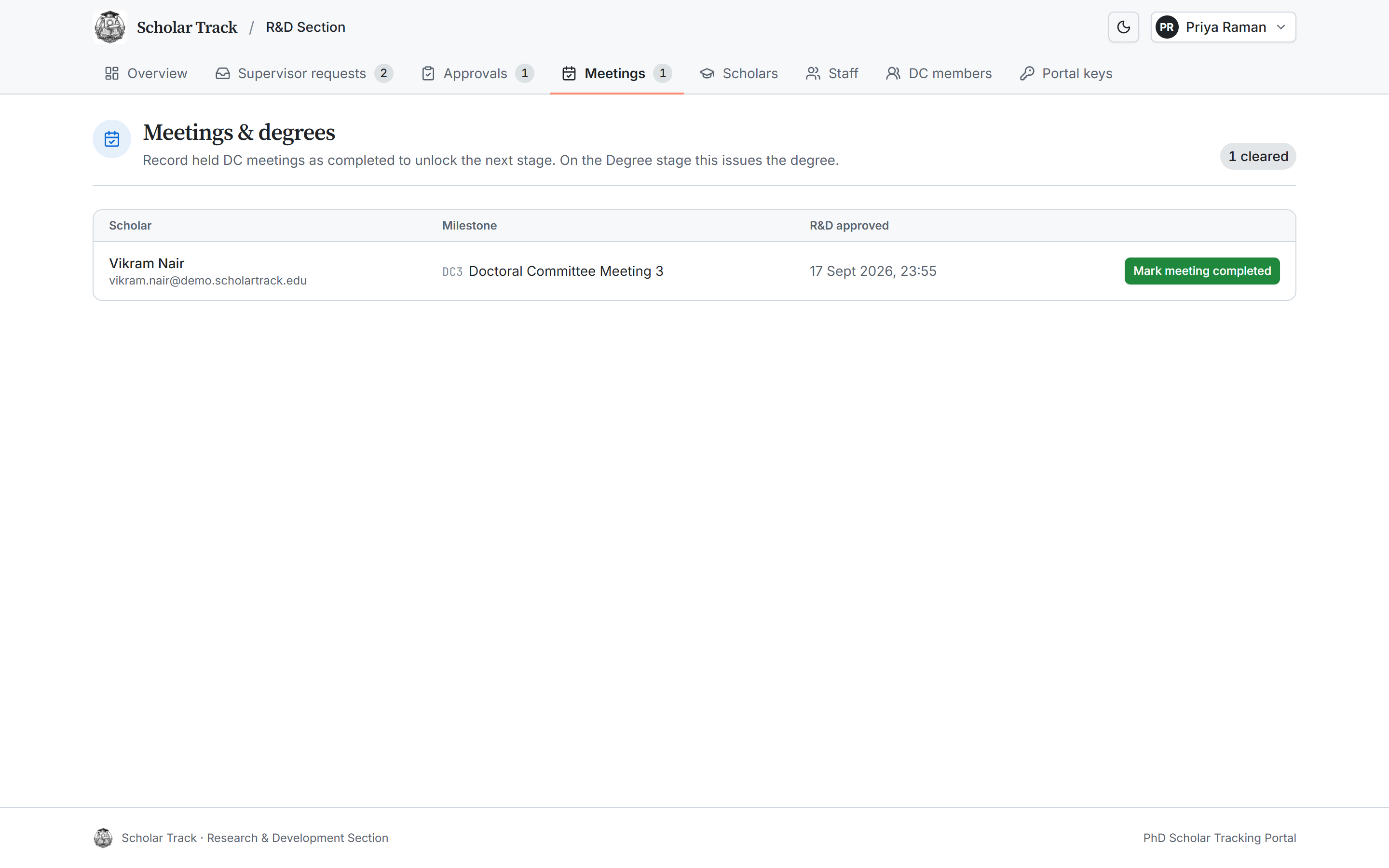1389x868 pixels.
Task: Open the Priya Raman account dropdown
Action: click(1223, 27)
